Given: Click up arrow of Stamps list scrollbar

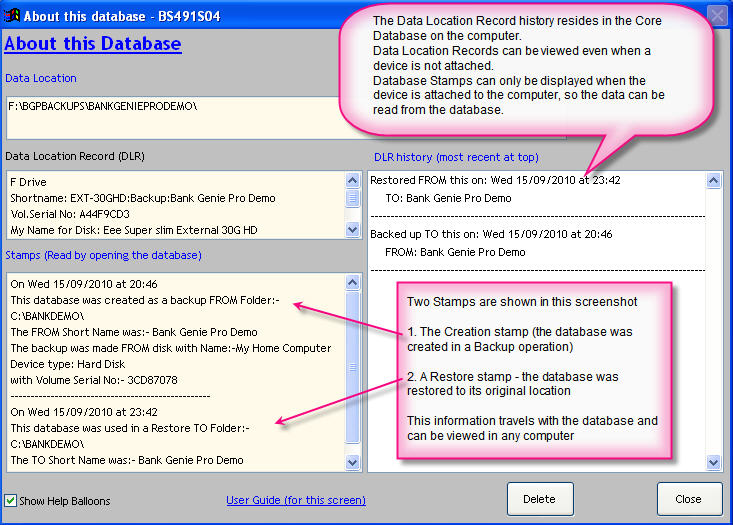Looking at the screenshot, I should [352, 282].
